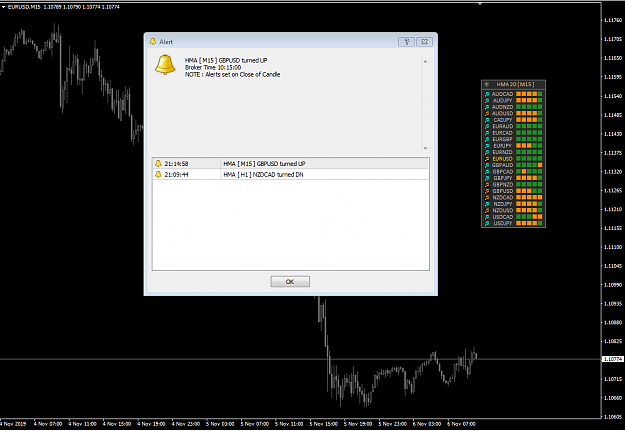Image resolution: width=625 pixels, height=431 pixels.
Task: Toggle the EURJPY alert note icon
Action: (487, 146)
